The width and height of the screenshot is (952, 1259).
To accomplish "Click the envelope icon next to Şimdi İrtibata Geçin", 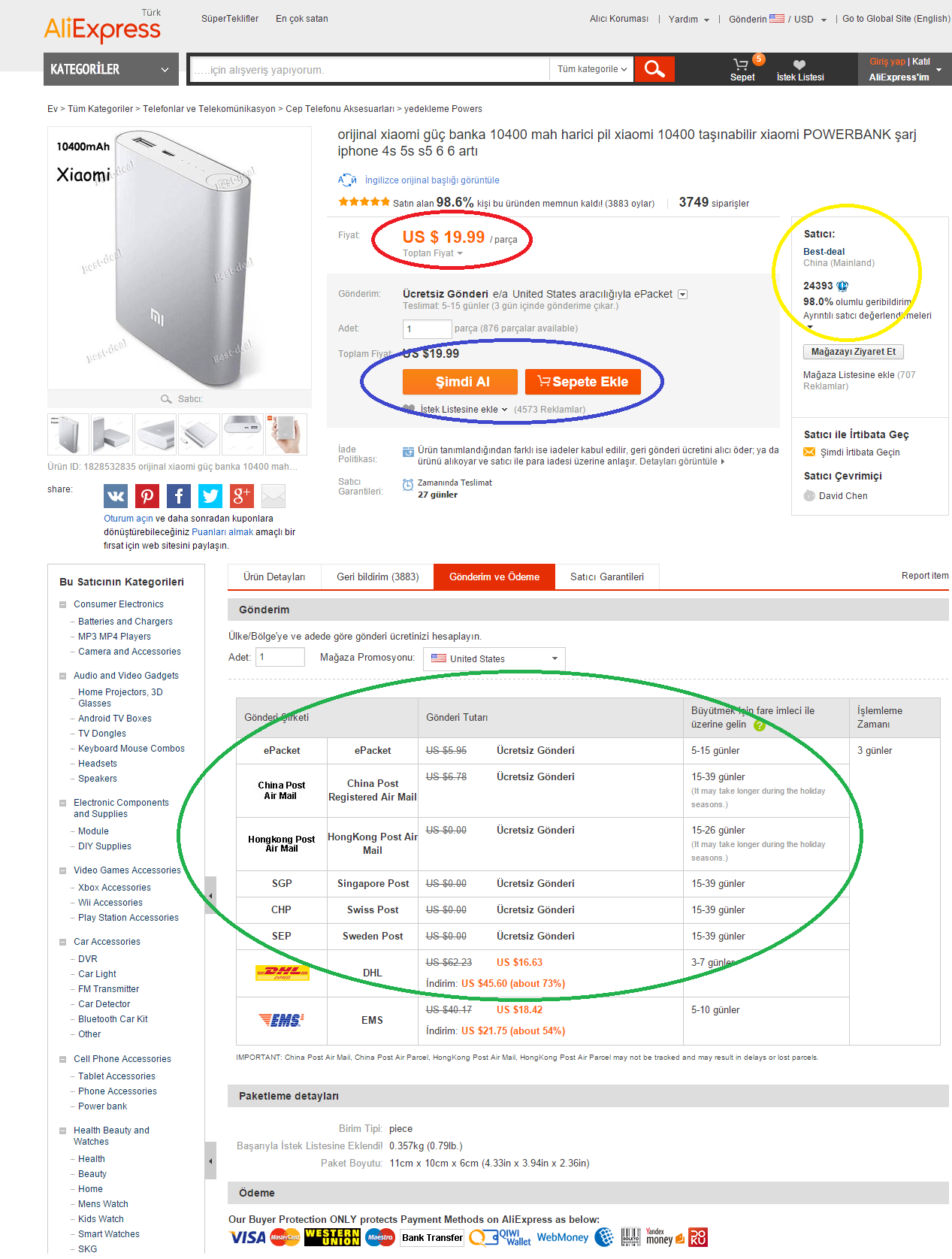I will [x=809, y=452].
